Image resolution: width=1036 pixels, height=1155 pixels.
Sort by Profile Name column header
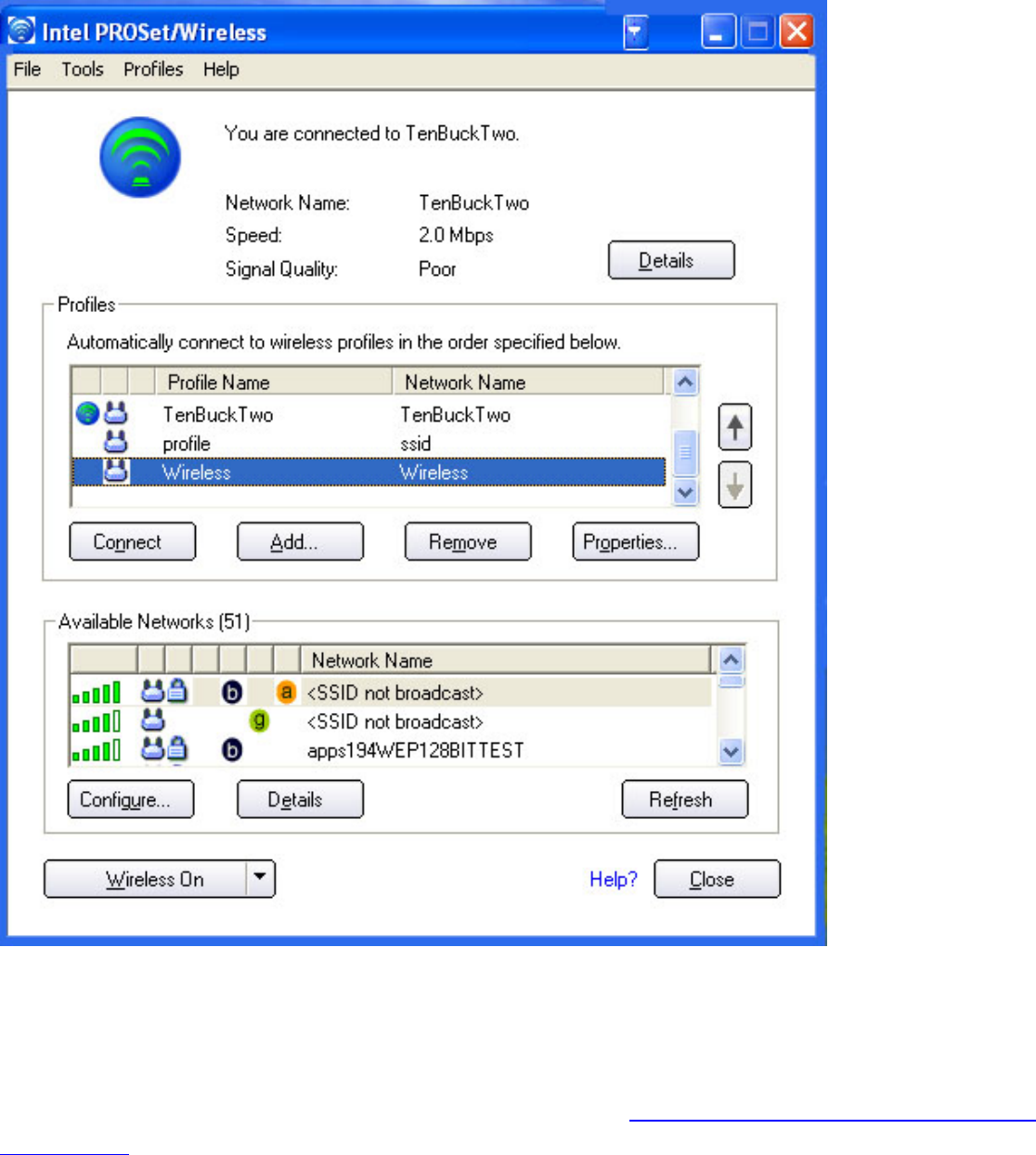[274, 382]
